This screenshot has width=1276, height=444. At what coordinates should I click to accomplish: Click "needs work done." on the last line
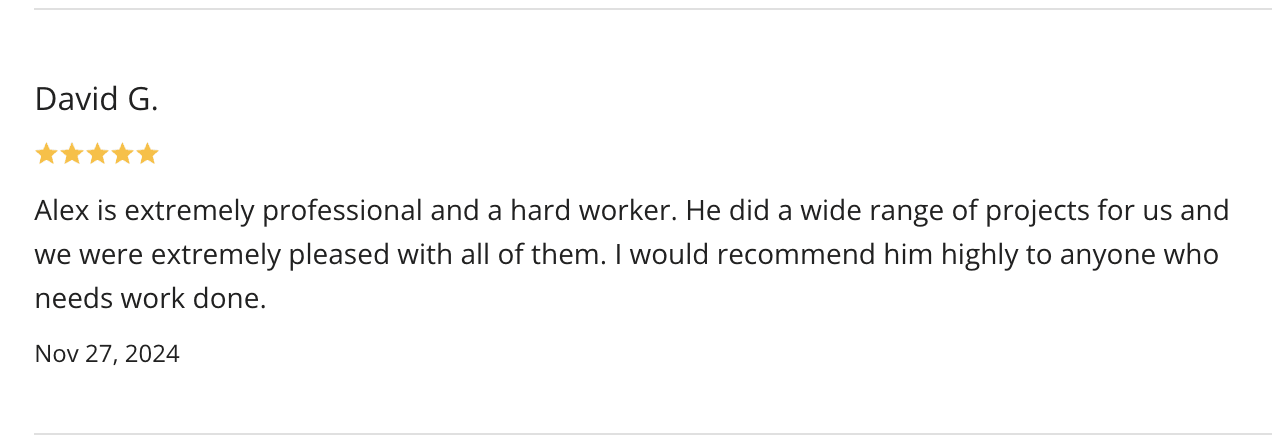coord(150,299)
